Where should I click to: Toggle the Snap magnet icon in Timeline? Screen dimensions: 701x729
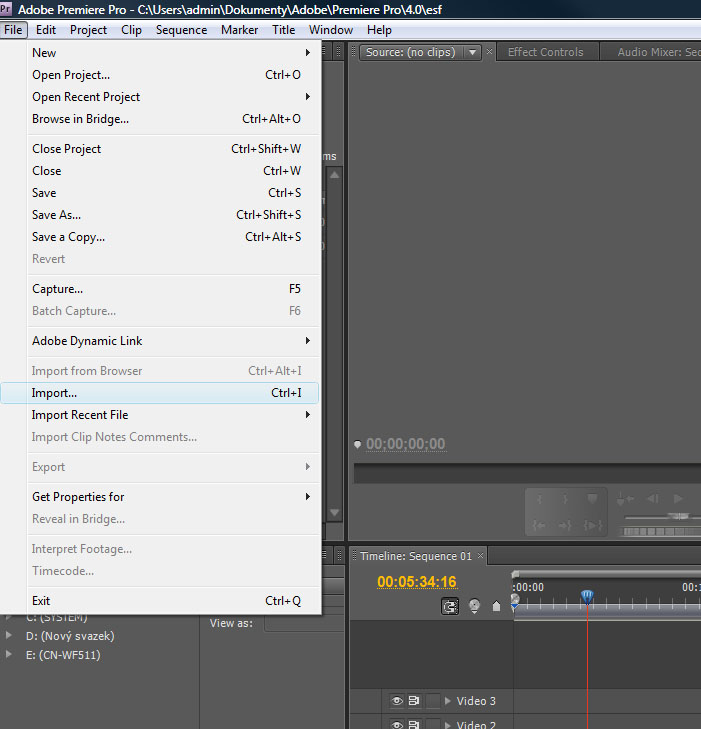tap(450, 606)
